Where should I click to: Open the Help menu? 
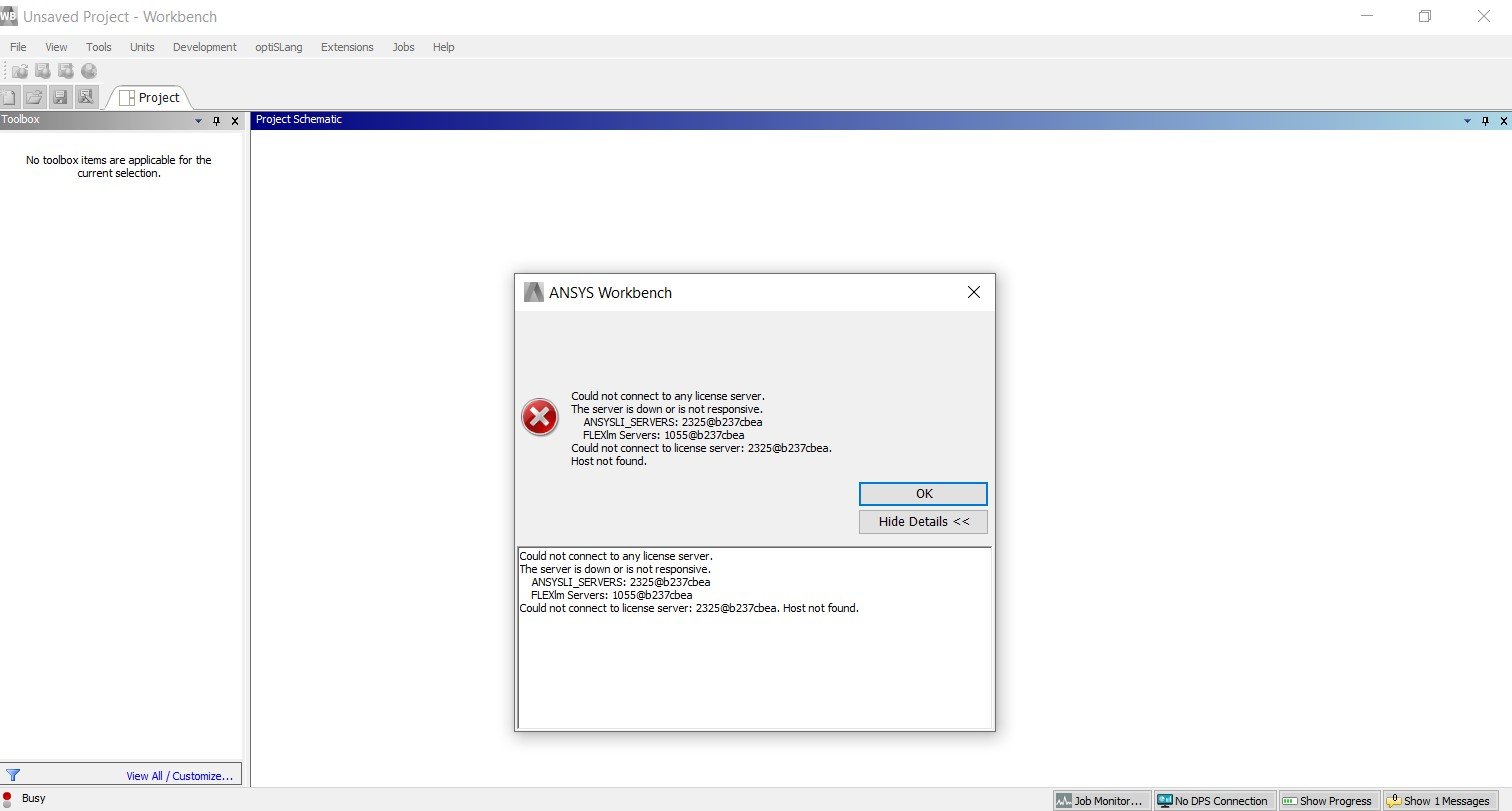[443, 47]
